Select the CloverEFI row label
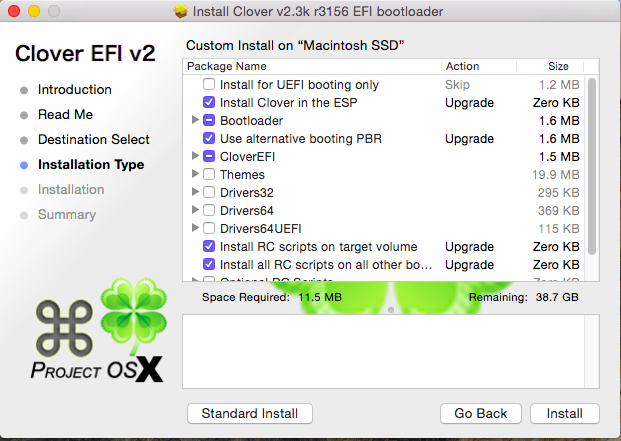The image size is (621, 441). point(248,157)
